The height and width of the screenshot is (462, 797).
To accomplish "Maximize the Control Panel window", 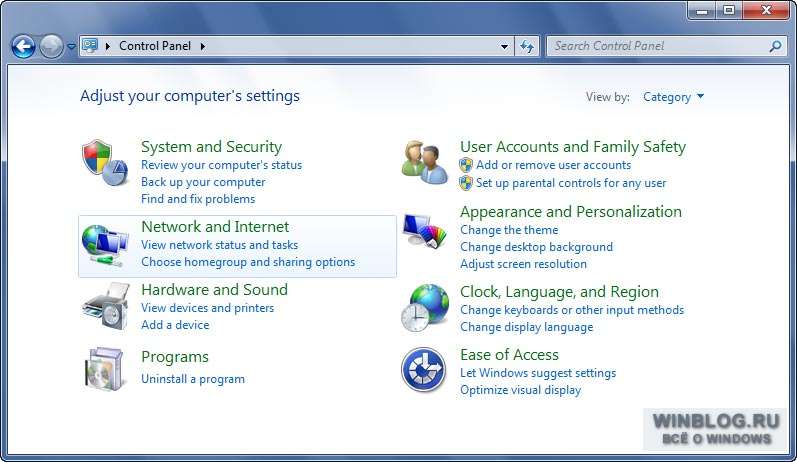I will 729,10.
